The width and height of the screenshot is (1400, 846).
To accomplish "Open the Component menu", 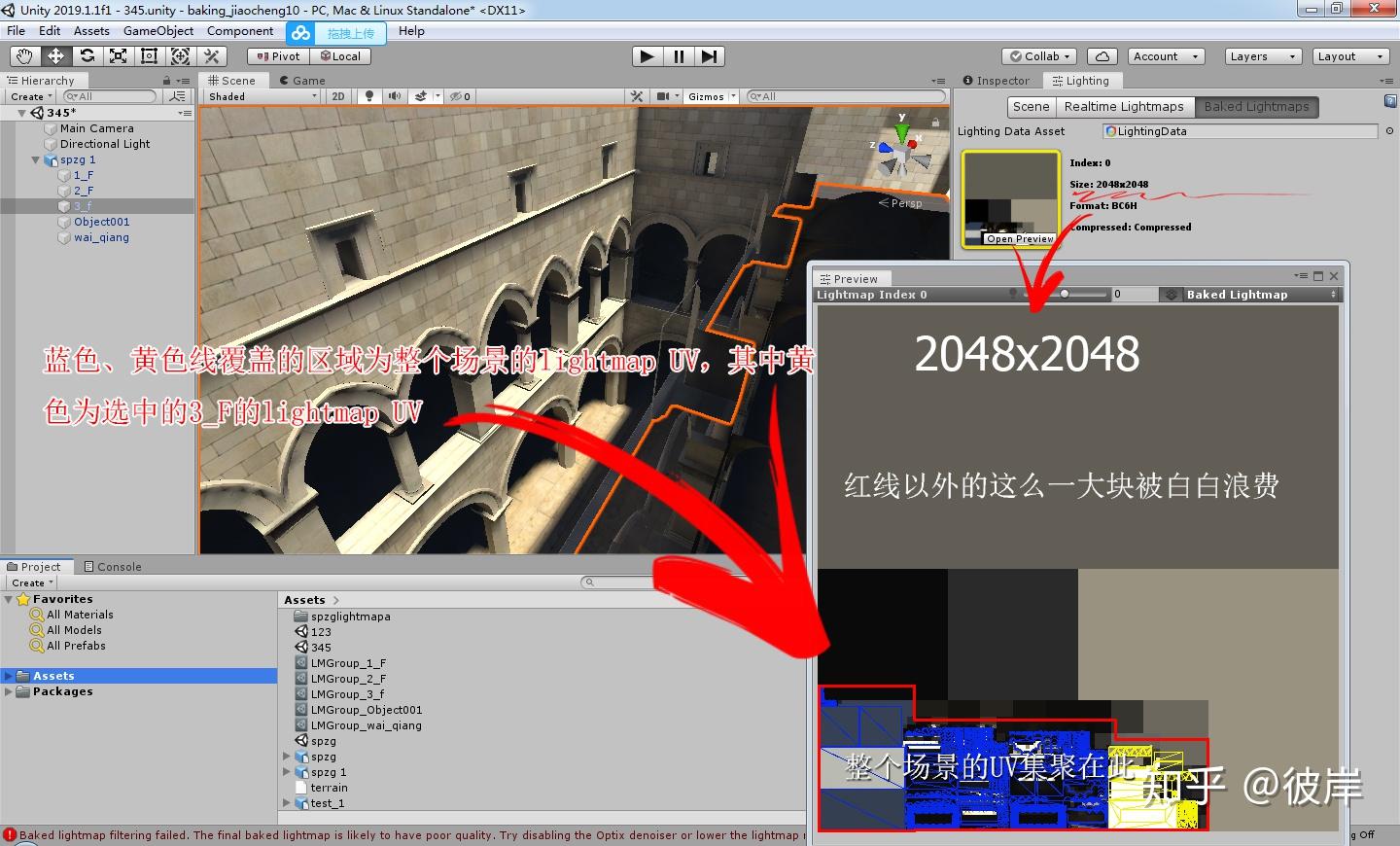I will [x=240, y=31].
